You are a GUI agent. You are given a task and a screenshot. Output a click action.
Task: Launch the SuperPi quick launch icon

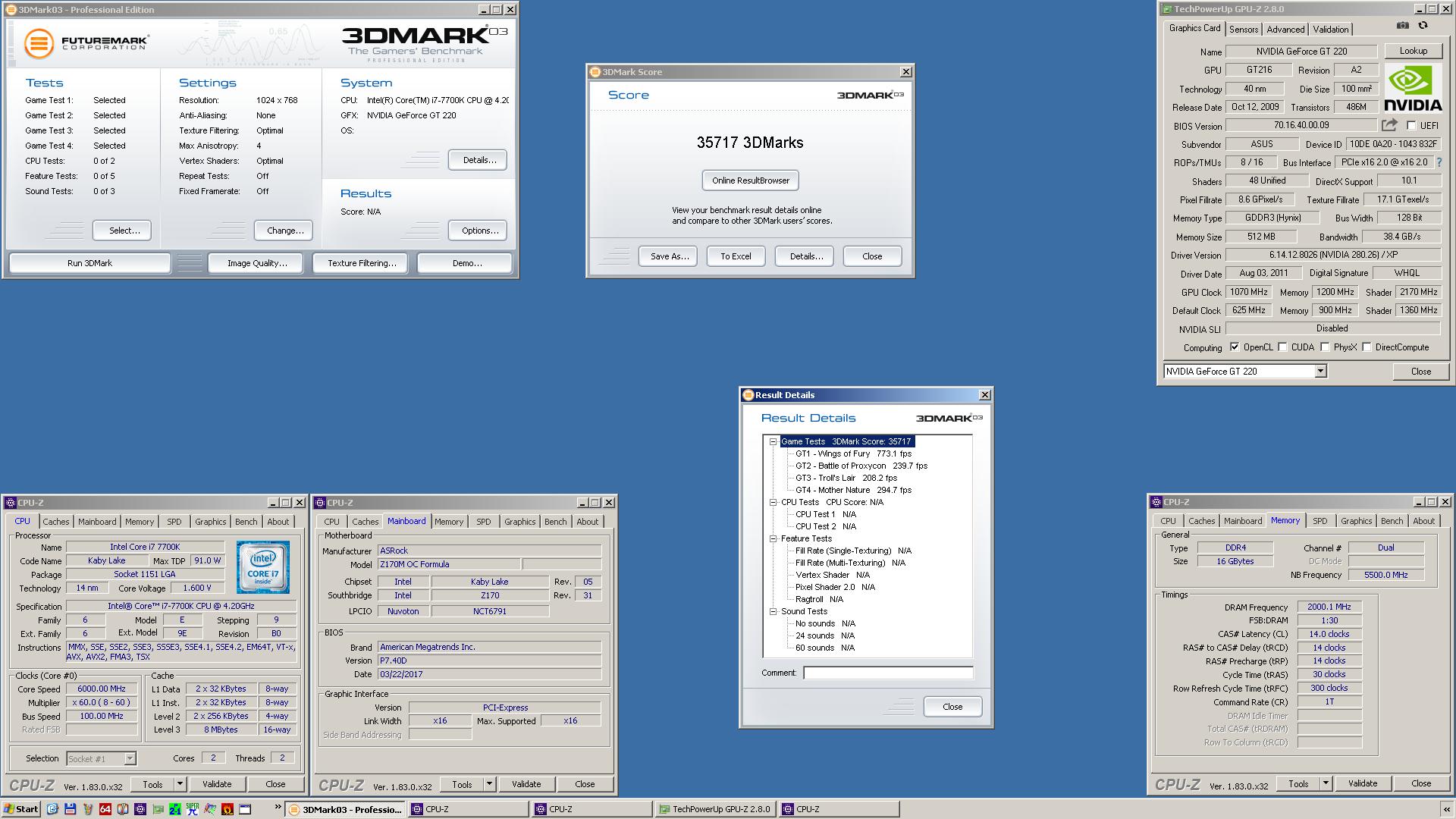(x=192, y=809)
